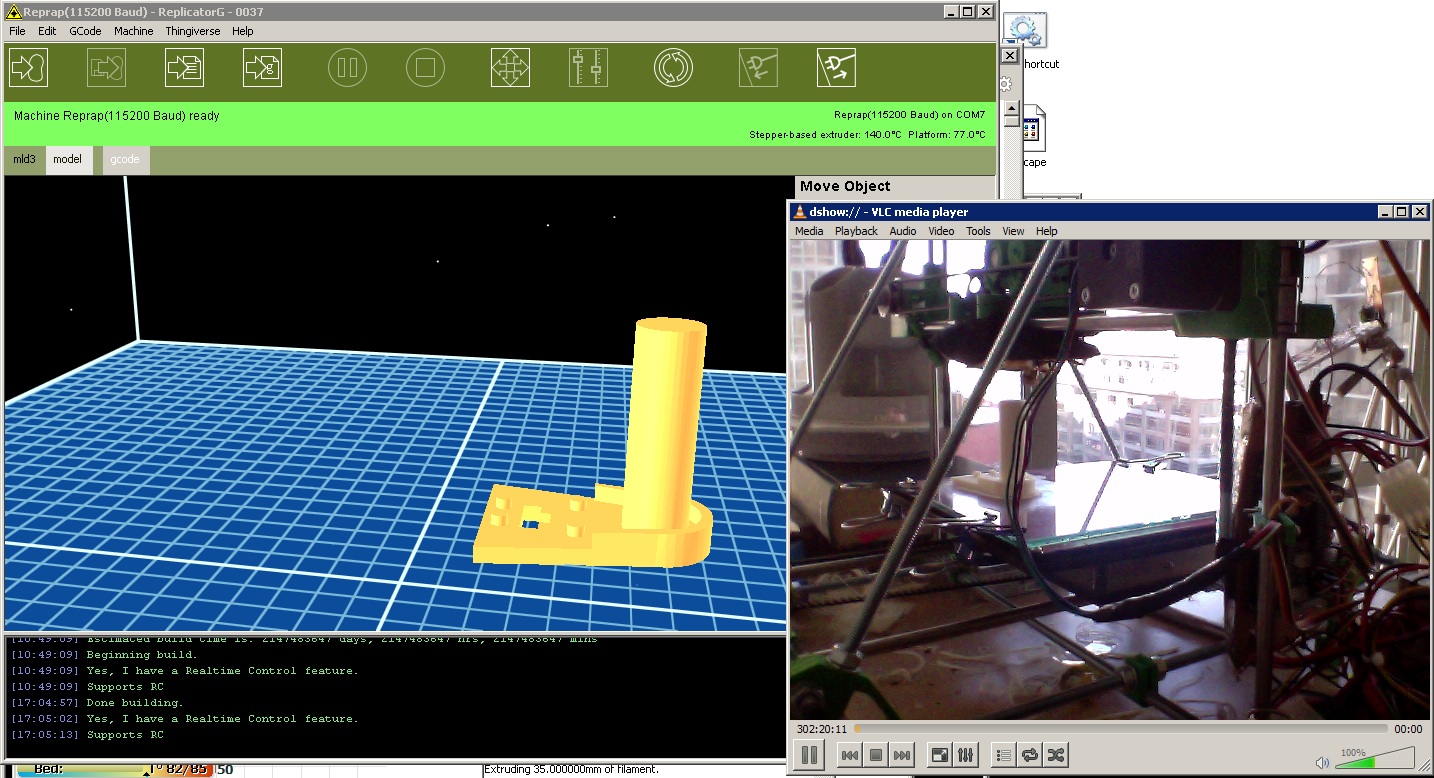Open VLC extended settings equalizer icon
This screenshot has width=1434, height=778.
click(966, 755)
